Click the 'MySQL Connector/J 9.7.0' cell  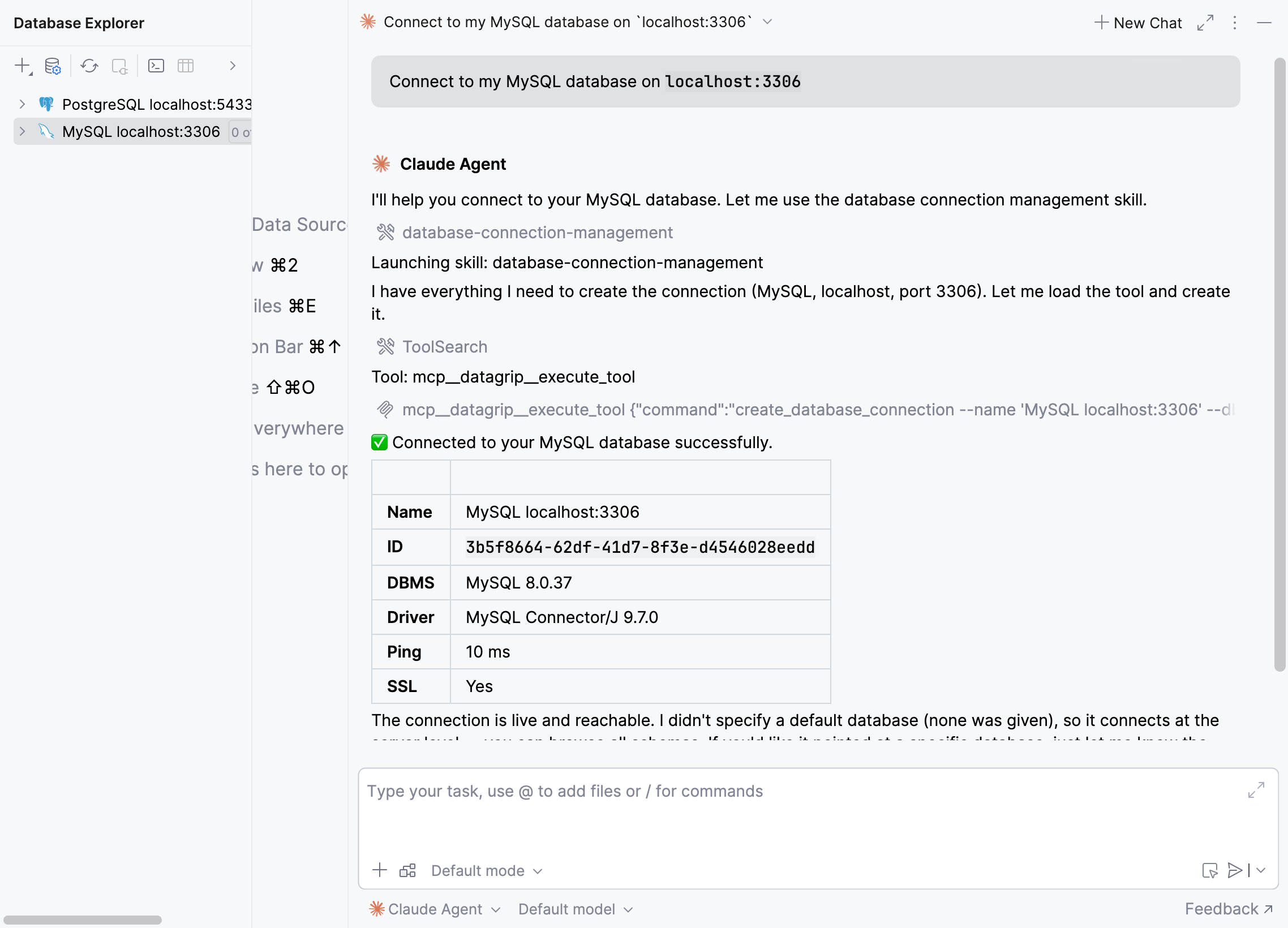[x=640, y=617]
